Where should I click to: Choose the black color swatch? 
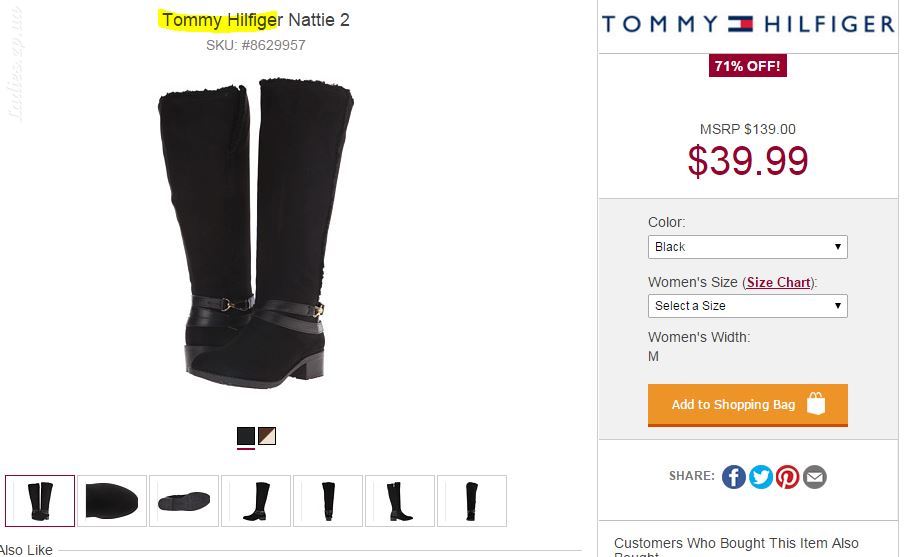coord(246,436)
